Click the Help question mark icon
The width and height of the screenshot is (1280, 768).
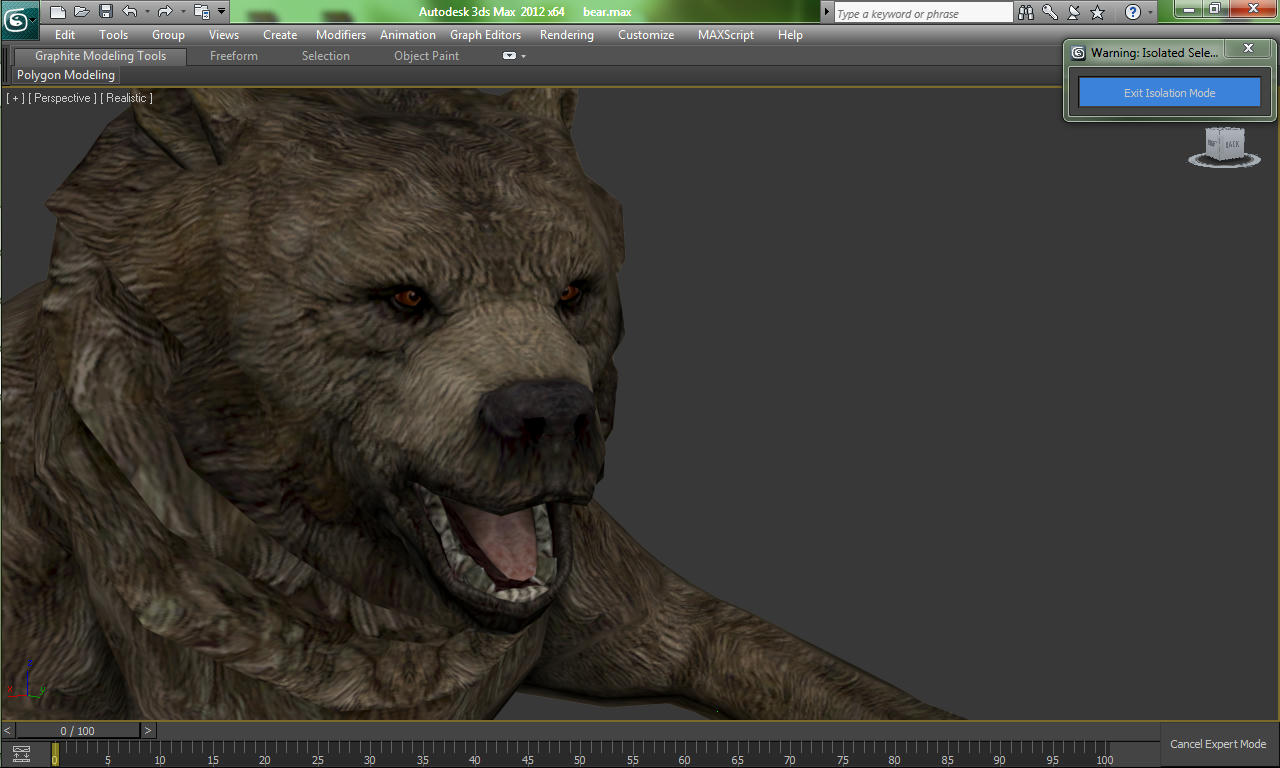pos(1132,12)
